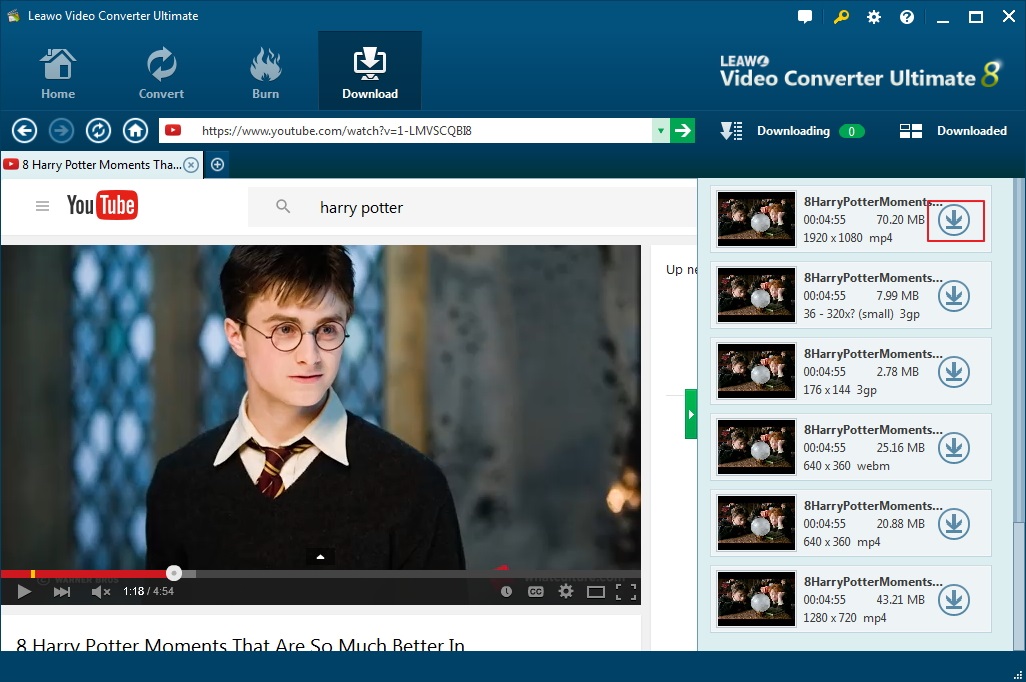The width and height of the screenshot is (1026, 682).
Task: Open the feedback chat bubble icon
Action: (805, 17)
